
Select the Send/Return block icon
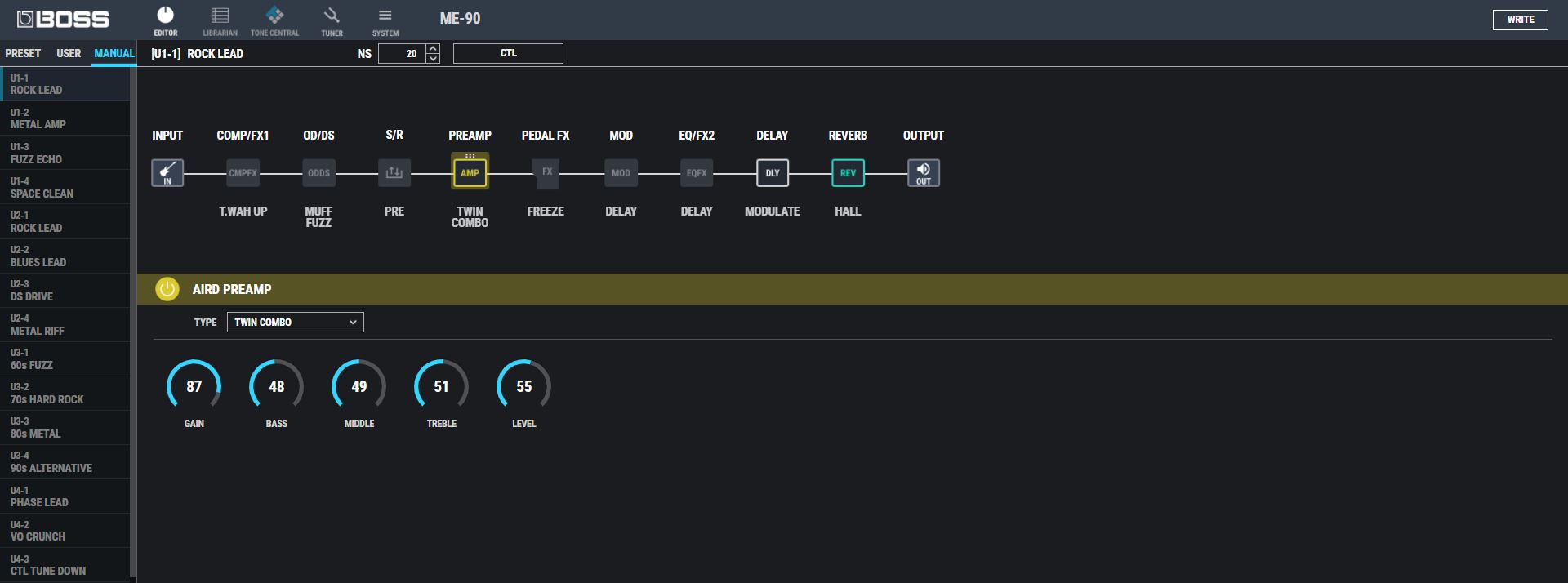click(x=394, y=173)
